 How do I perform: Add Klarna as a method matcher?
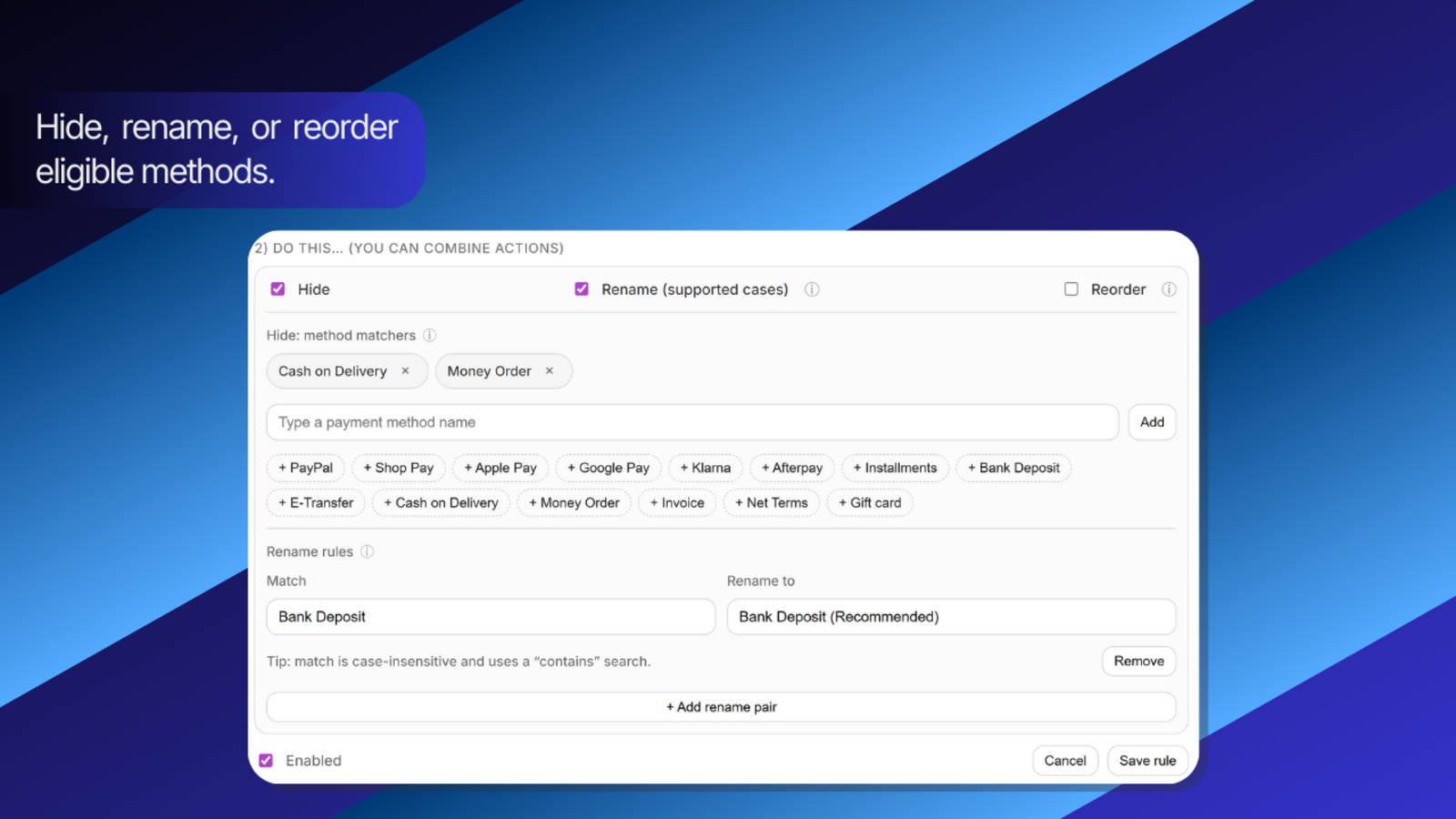[x=705, y=468]
